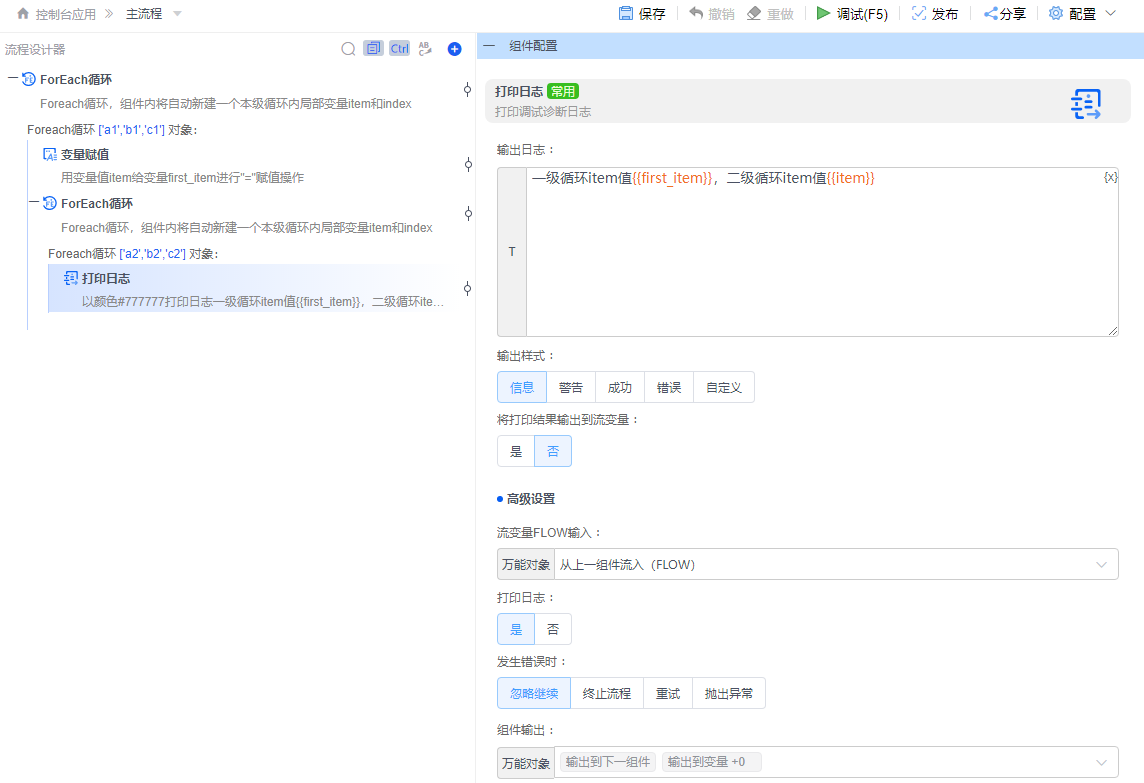Insert variable with the {x} icon

pyautogui.click(x=1110, y=177)
